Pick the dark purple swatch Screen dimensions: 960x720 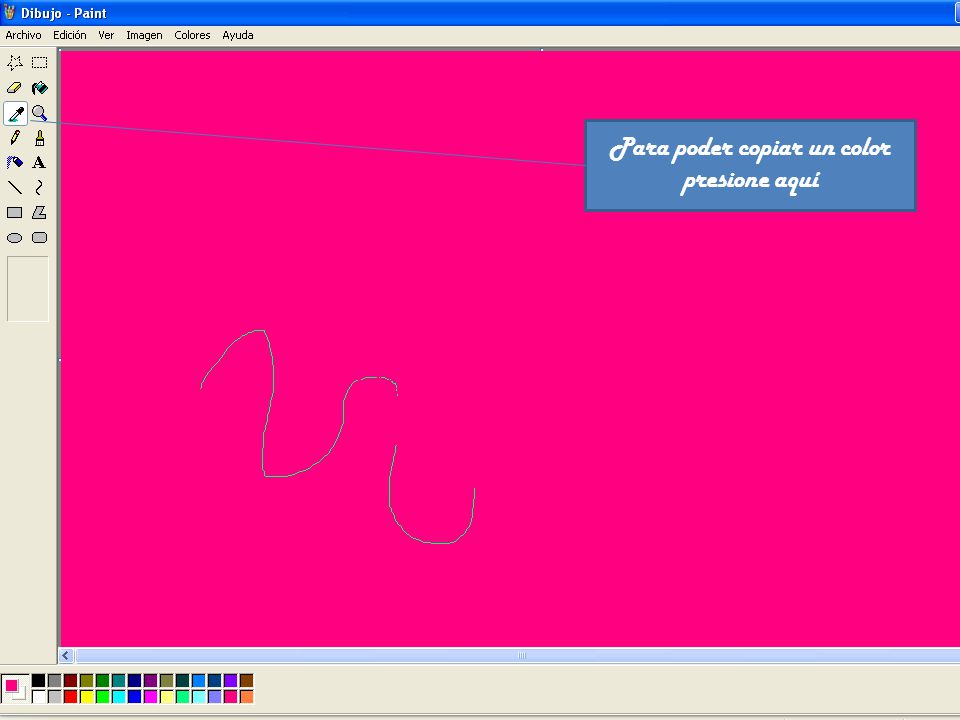click(x=151, y=680)
